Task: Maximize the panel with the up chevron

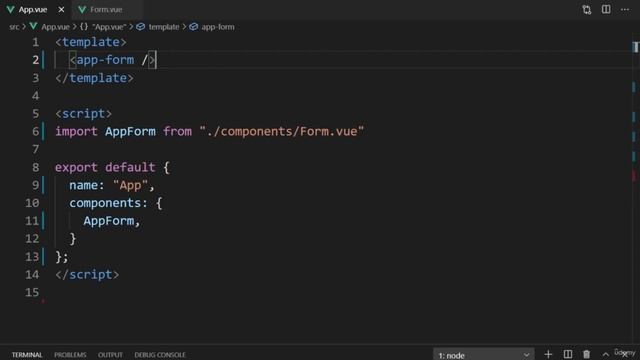Action: click(606, 355)
